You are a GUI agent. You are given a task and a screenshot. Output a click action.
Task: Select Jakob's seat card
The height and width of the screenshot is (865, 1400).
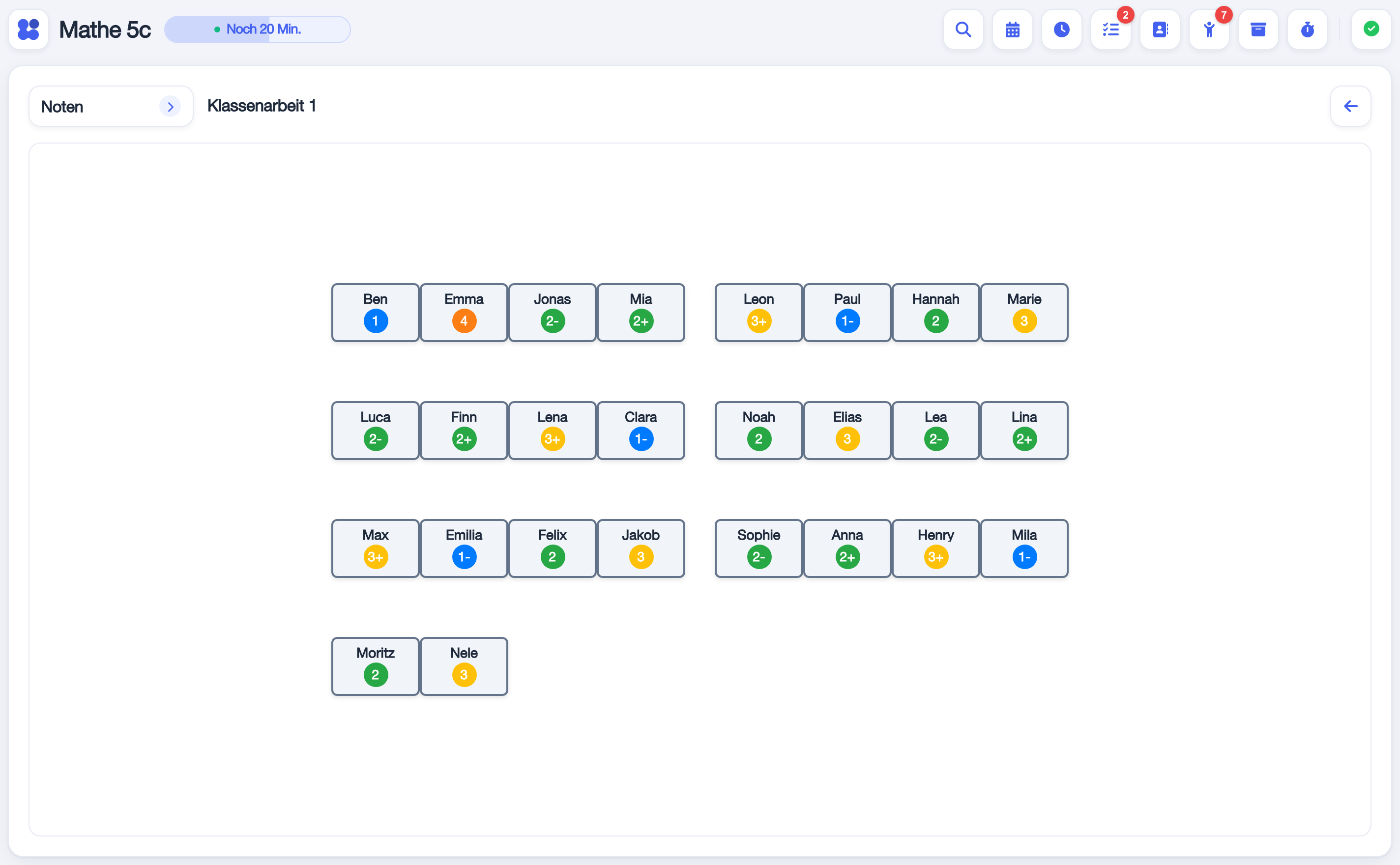tap(641, 548)
